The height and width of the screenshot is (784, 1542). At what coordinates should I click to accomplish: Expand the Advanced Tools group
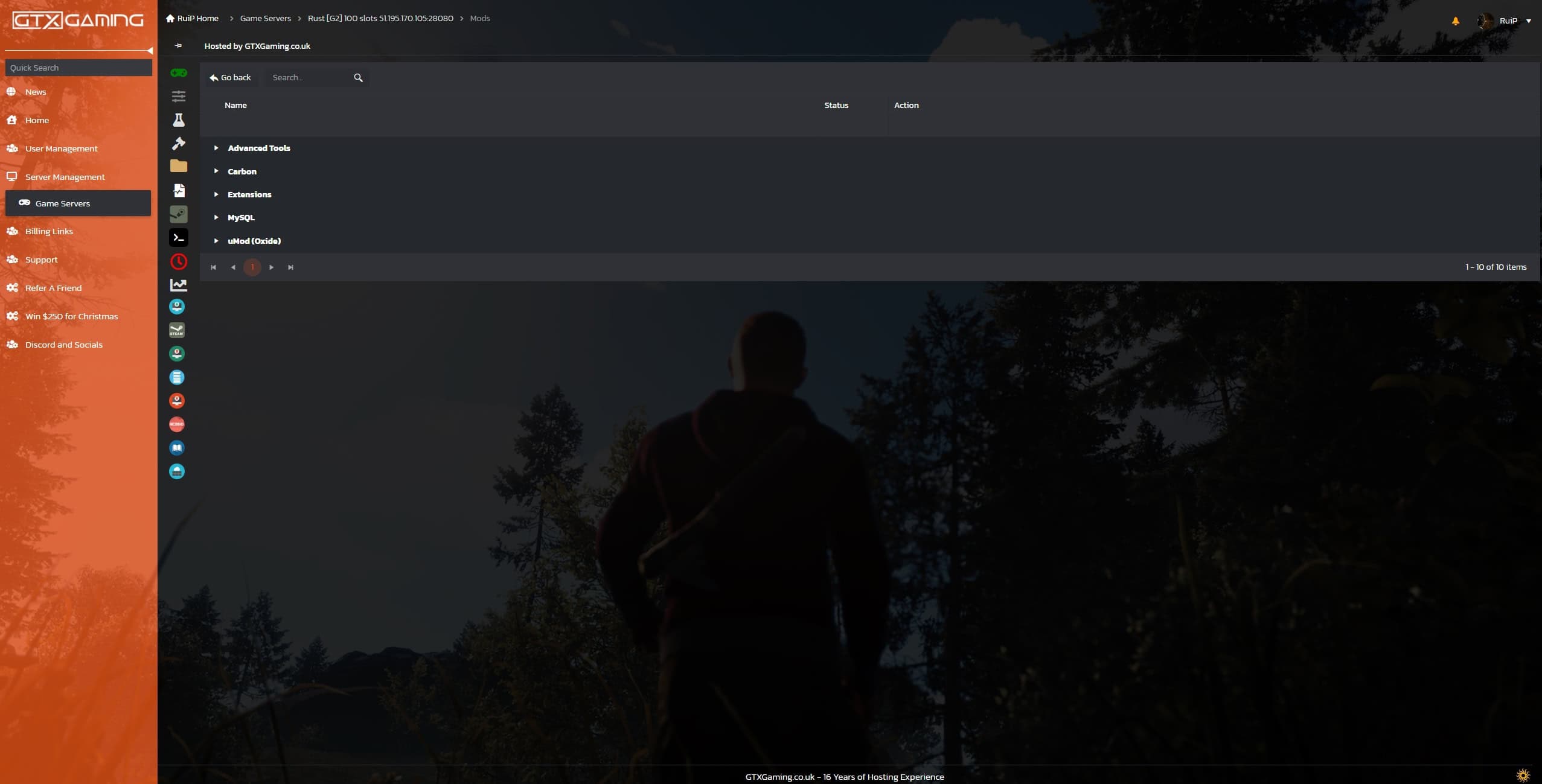point(216,148)
